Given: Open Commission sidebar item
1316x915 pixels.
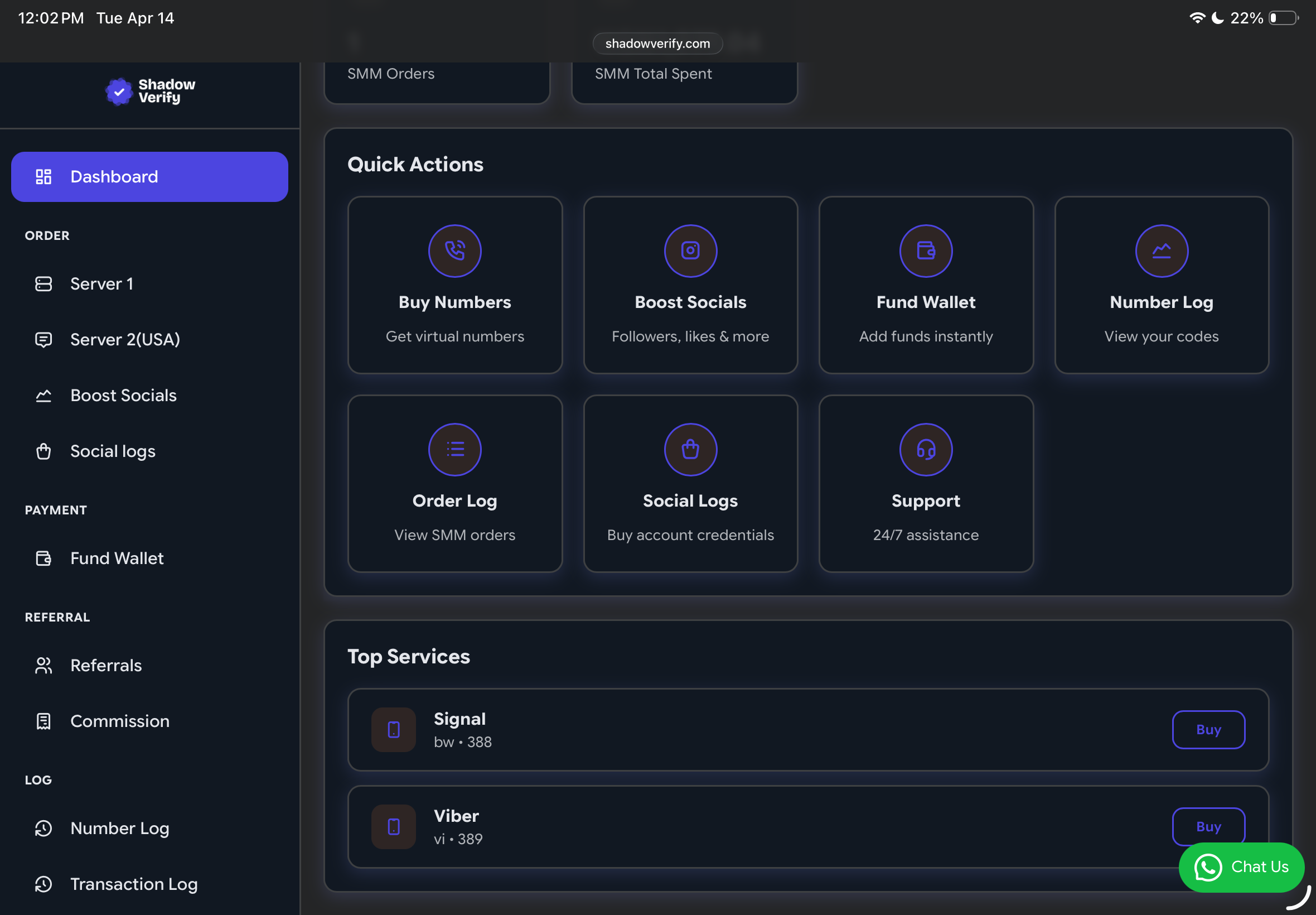Looking at the screenshot, I should pyautogui.click(x=119, y=721).
